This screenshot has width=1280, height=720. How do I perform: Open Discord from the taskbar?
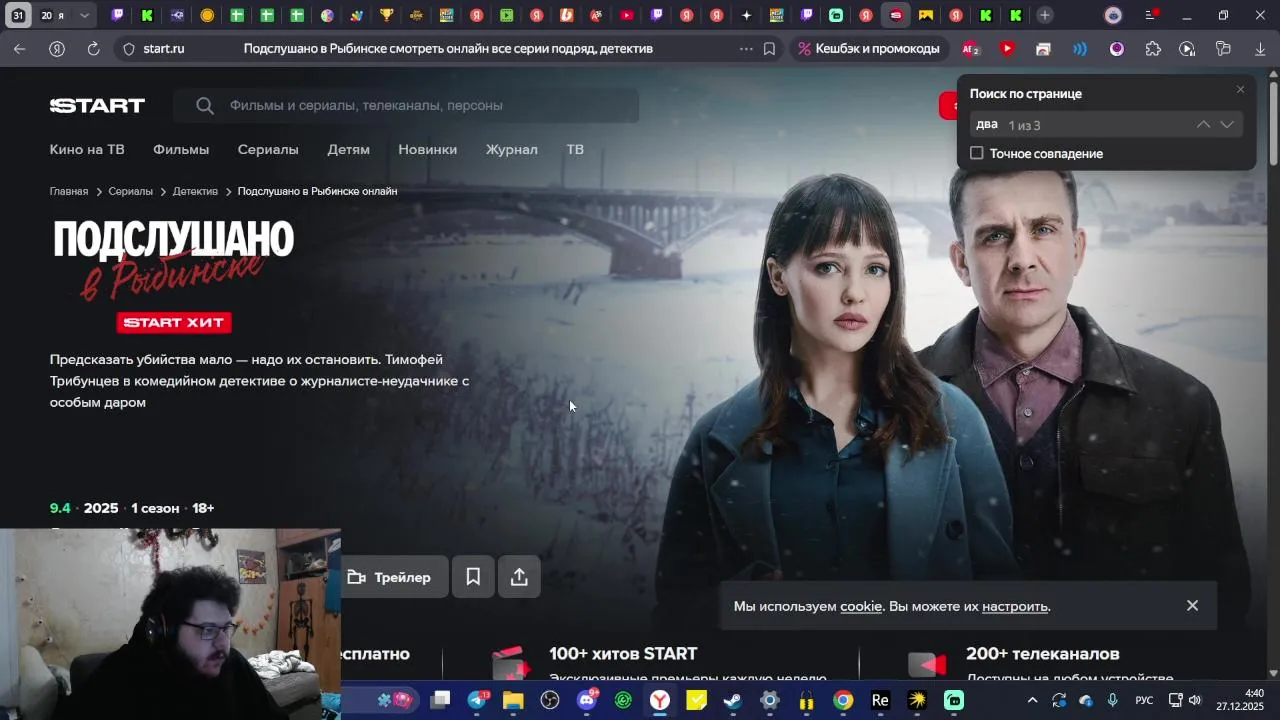coord(587,700)
